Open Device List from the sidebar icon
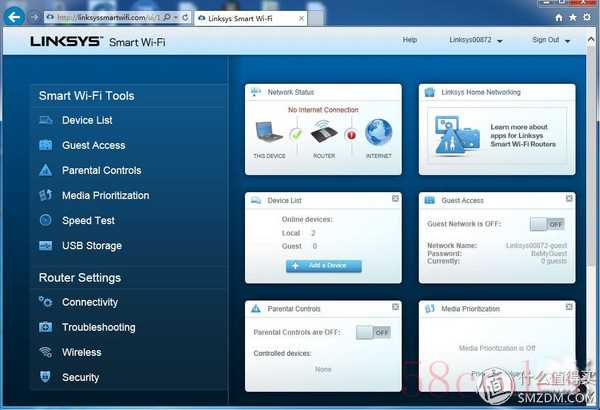 (x=45, y=121)
